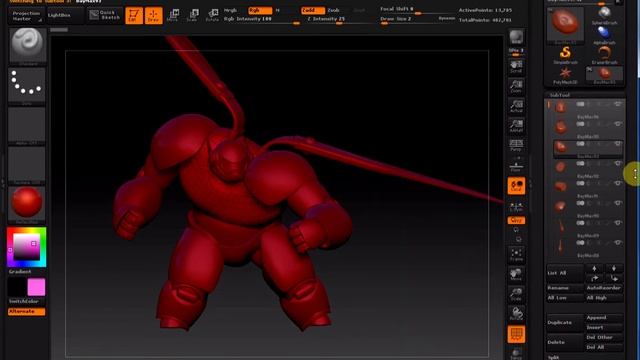
Task: Toggle the Edit mode button
Action: pos(134,16)
